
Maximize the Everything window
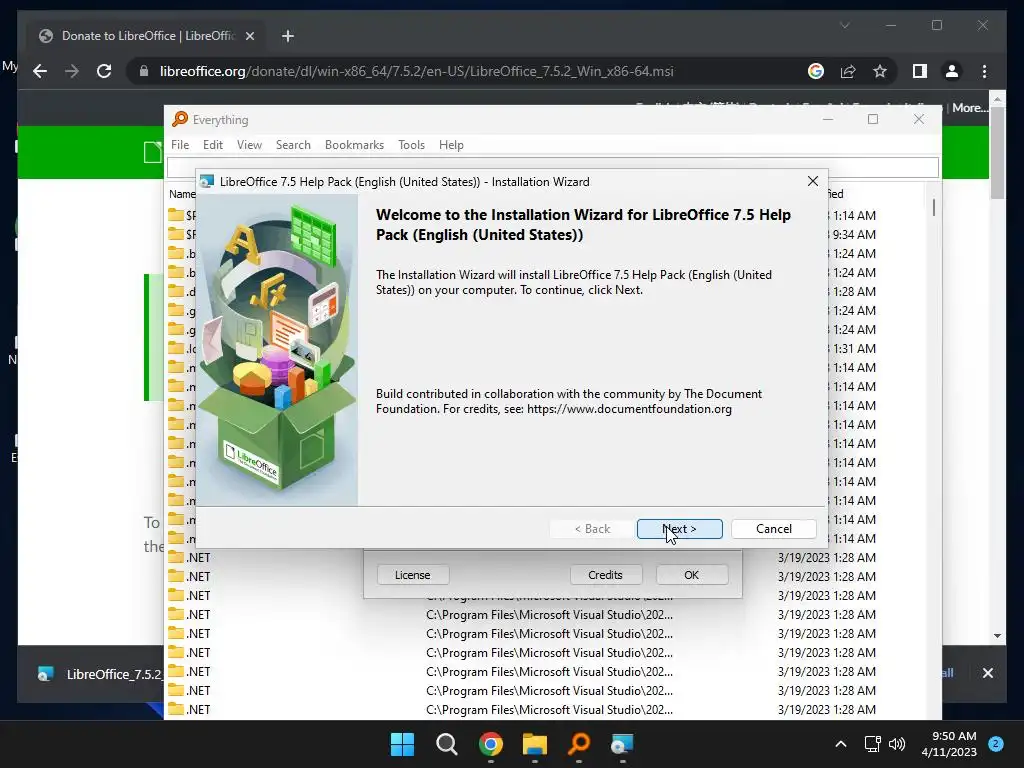point(872,119)
